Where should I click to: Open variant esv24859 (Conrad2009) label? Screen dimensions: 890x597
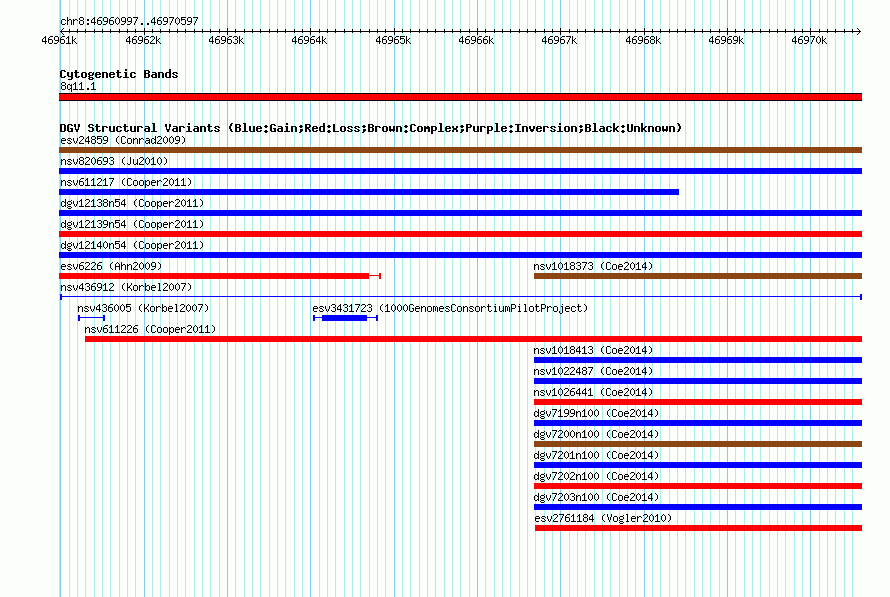(123, 140)
